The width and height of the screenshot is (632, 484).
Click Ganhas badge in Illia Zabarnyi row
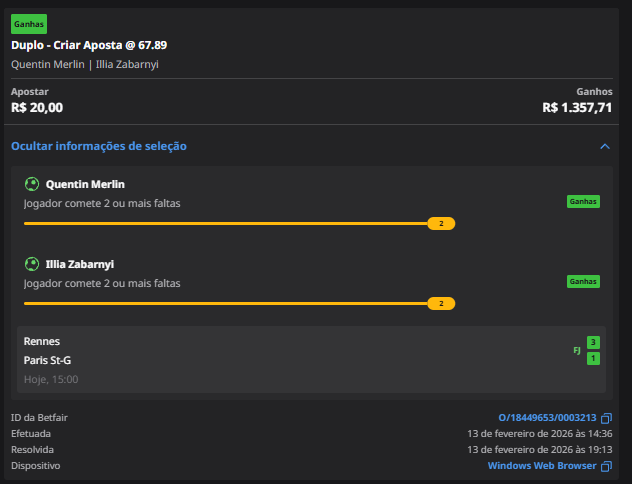(x=583, y=281)
